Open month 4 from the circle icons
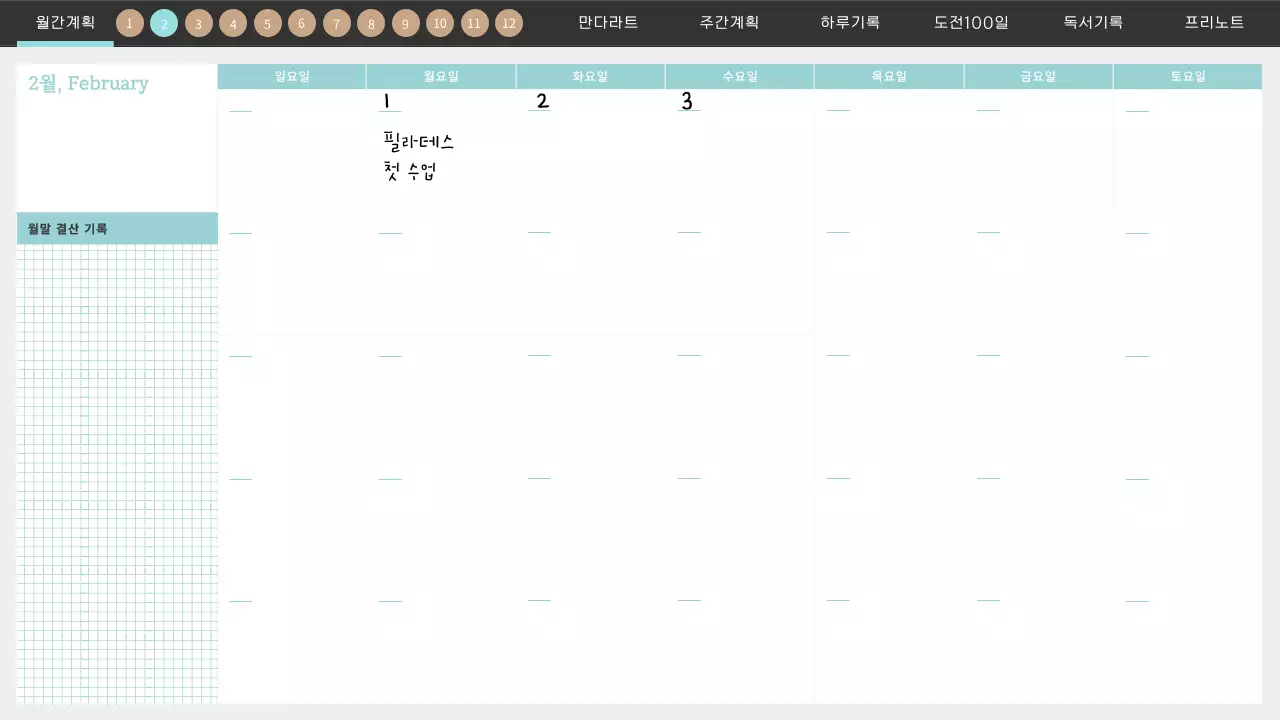1280x720 pixels. pos(233,23)
